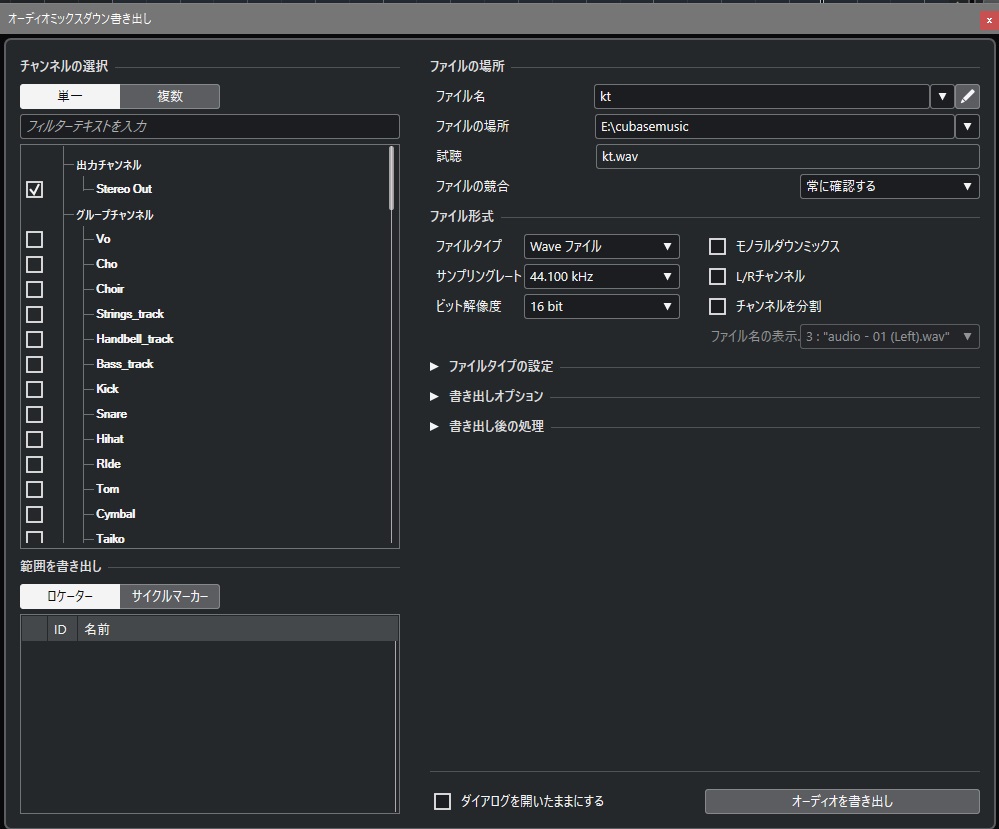Click the ID column header
The width and height of the screenshot is (999, 829).
click(x=60, y=630)
